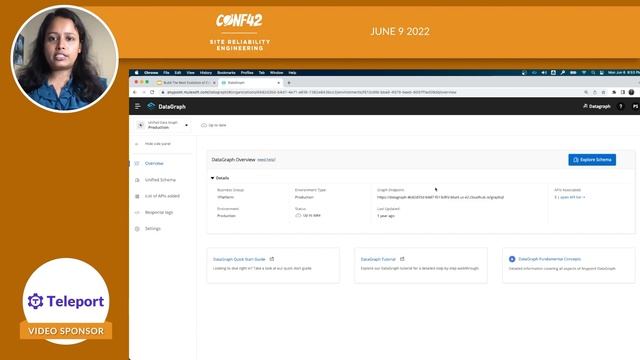Reload the page

pyautogui.click(x=152, y=92)
